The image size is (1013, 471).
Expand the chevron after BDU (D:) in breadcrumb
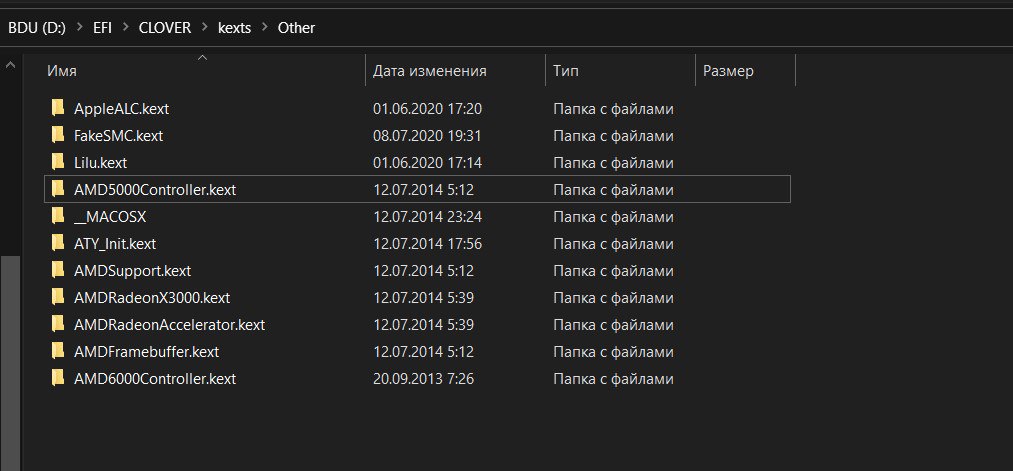click(79, 28)
